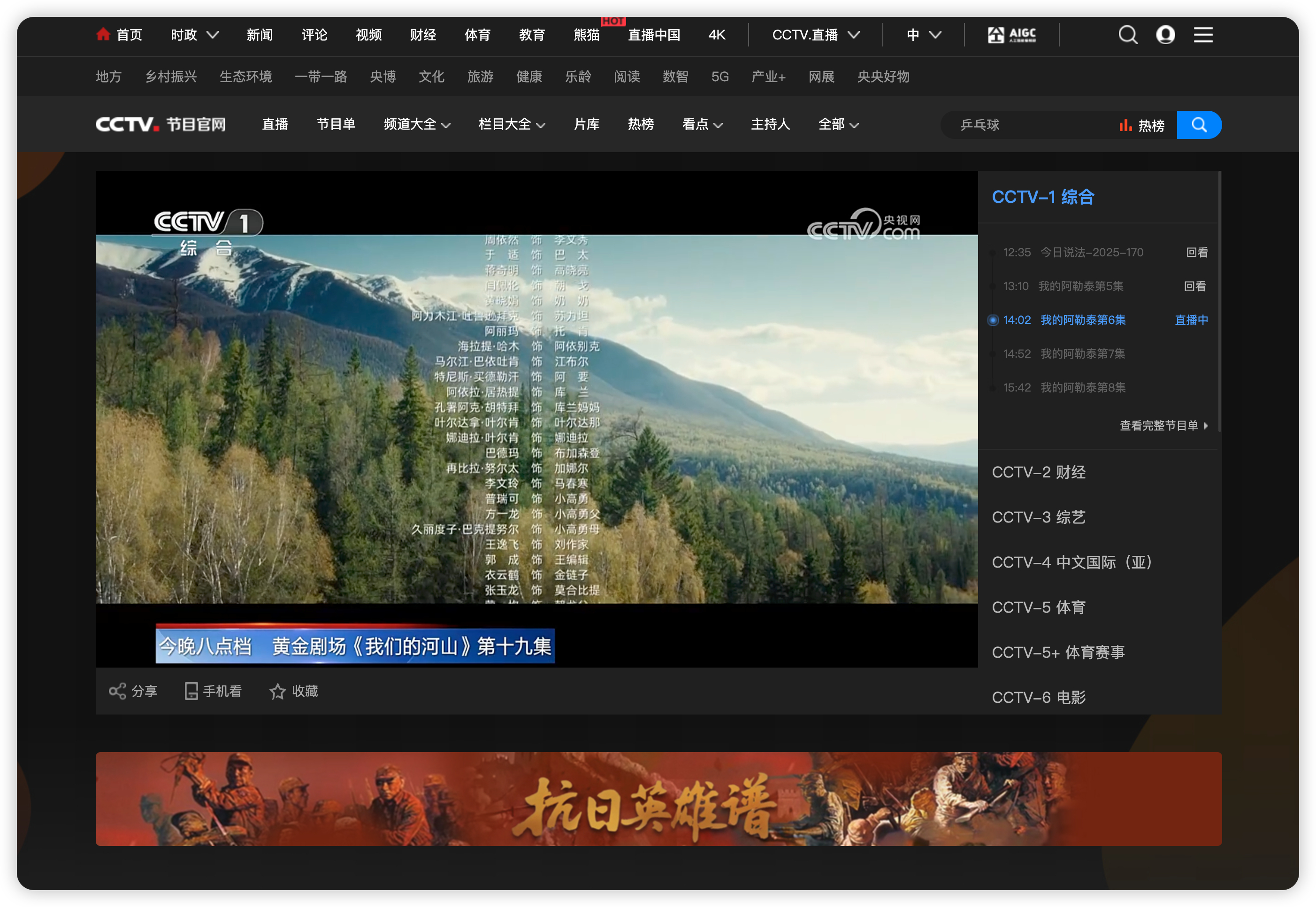Open the 新闻 menu item
Screen dimensions: 1316x907
tap(260, 35)
